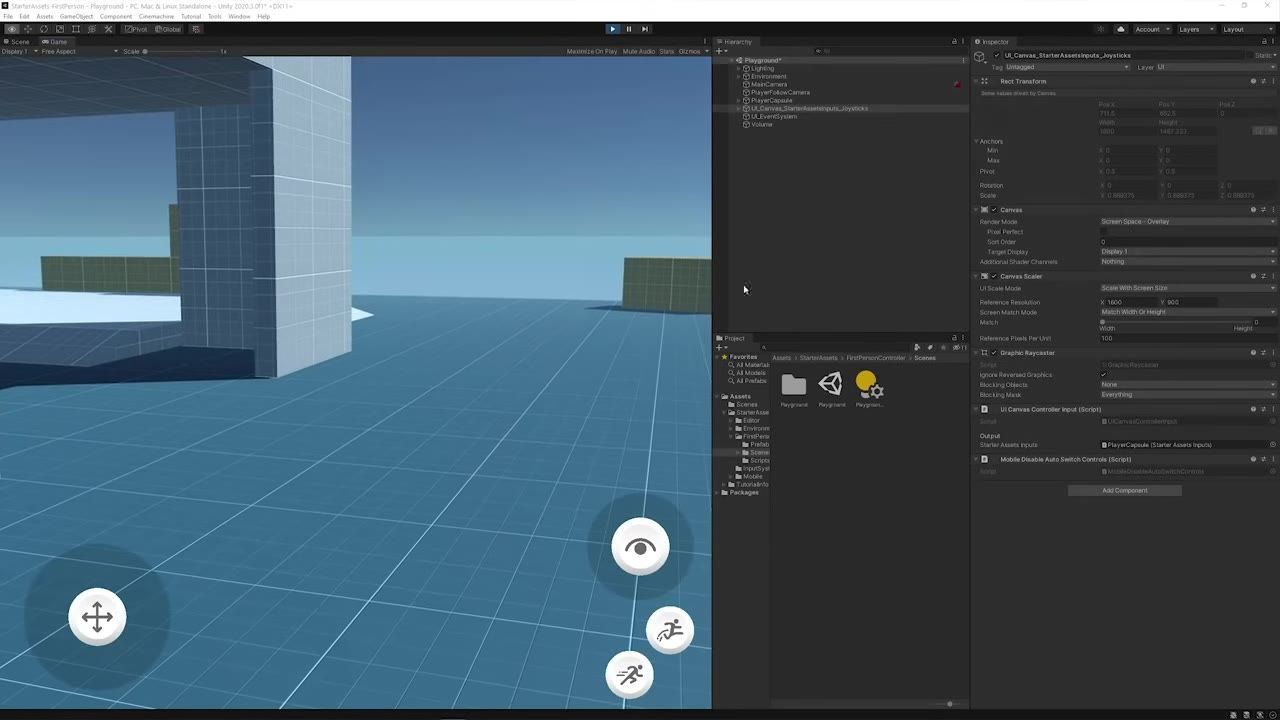1280x720 pixels.
Task: Switch to the Scene tab
Action: pyautogui.click(x=17, y=42)
